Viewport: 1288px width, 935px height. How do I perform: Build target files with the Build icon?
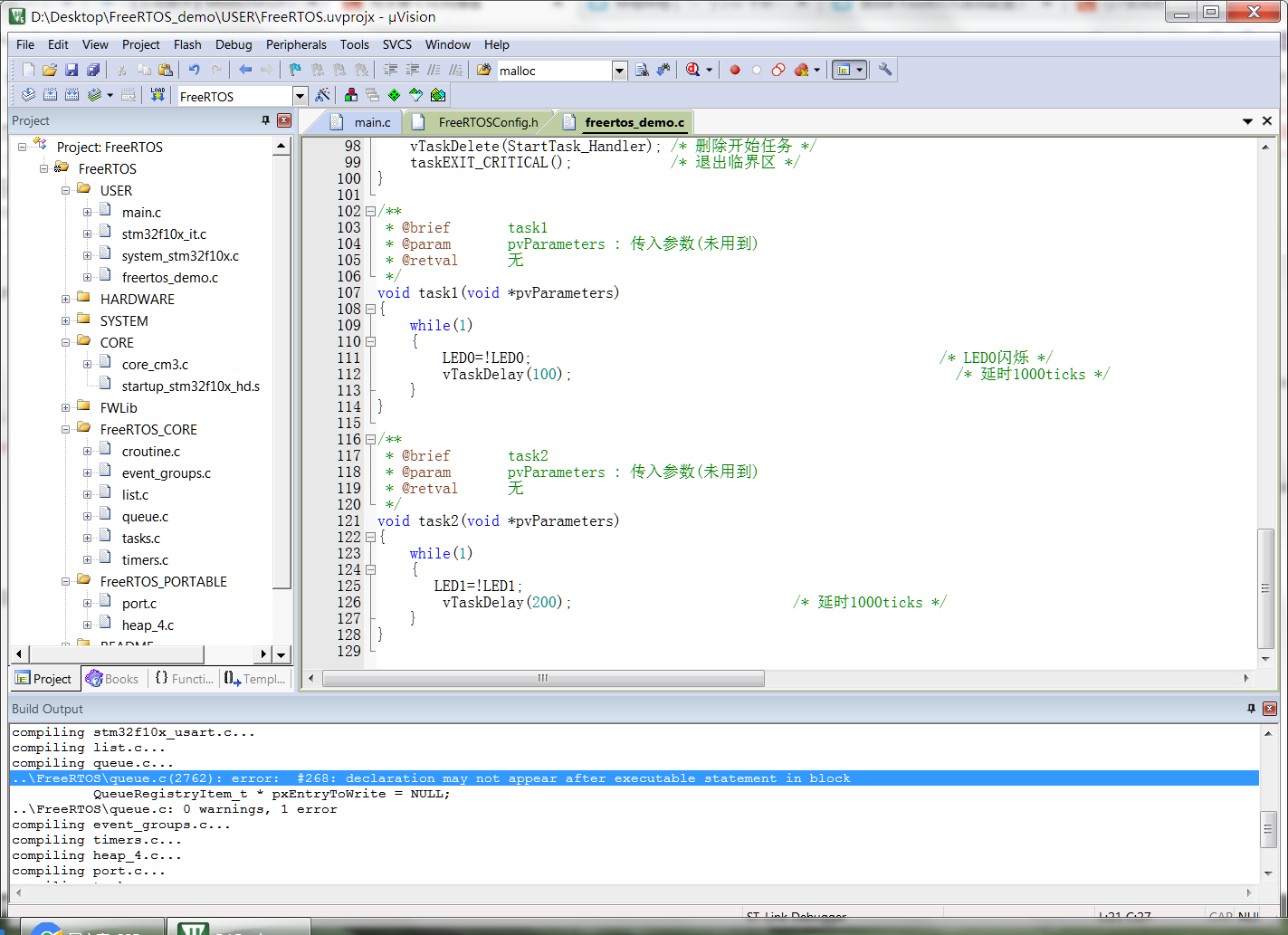pyautogui.click(x=50, y=95)
